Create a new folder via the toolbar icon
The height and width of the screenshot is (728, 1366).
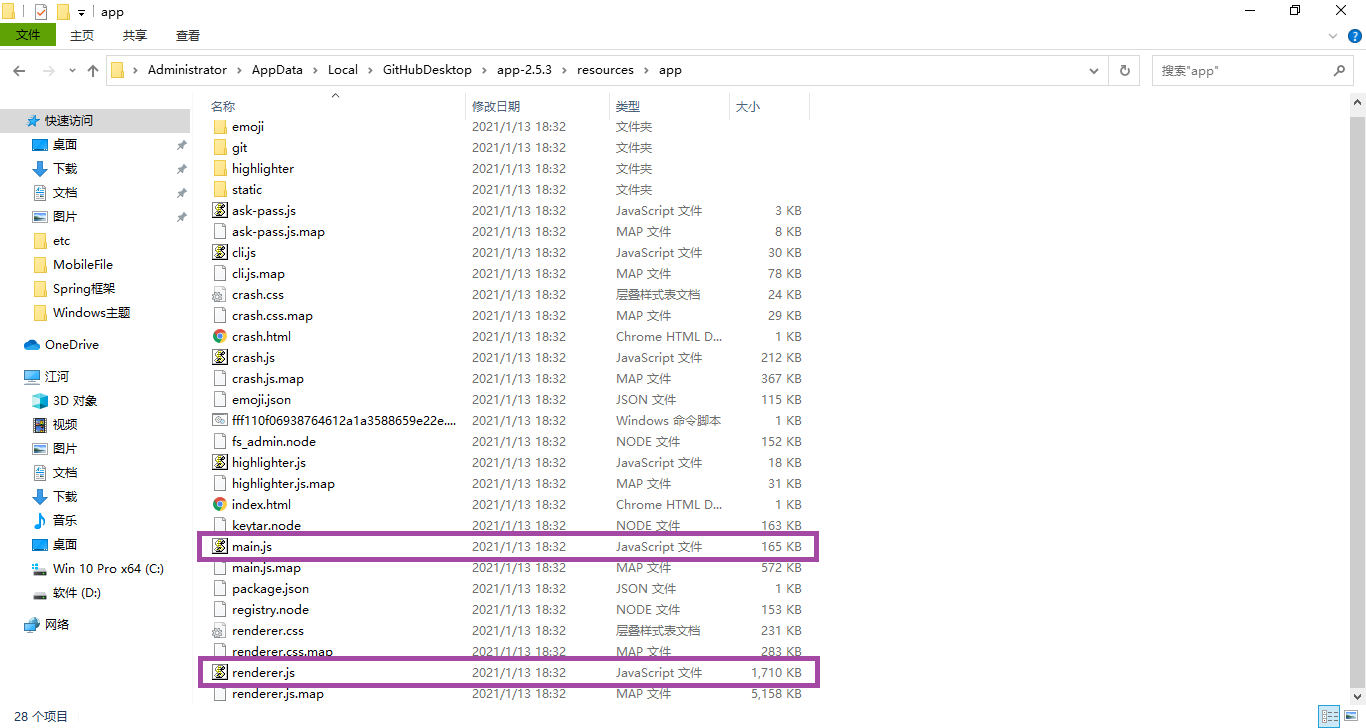click(x=63, y=11)
